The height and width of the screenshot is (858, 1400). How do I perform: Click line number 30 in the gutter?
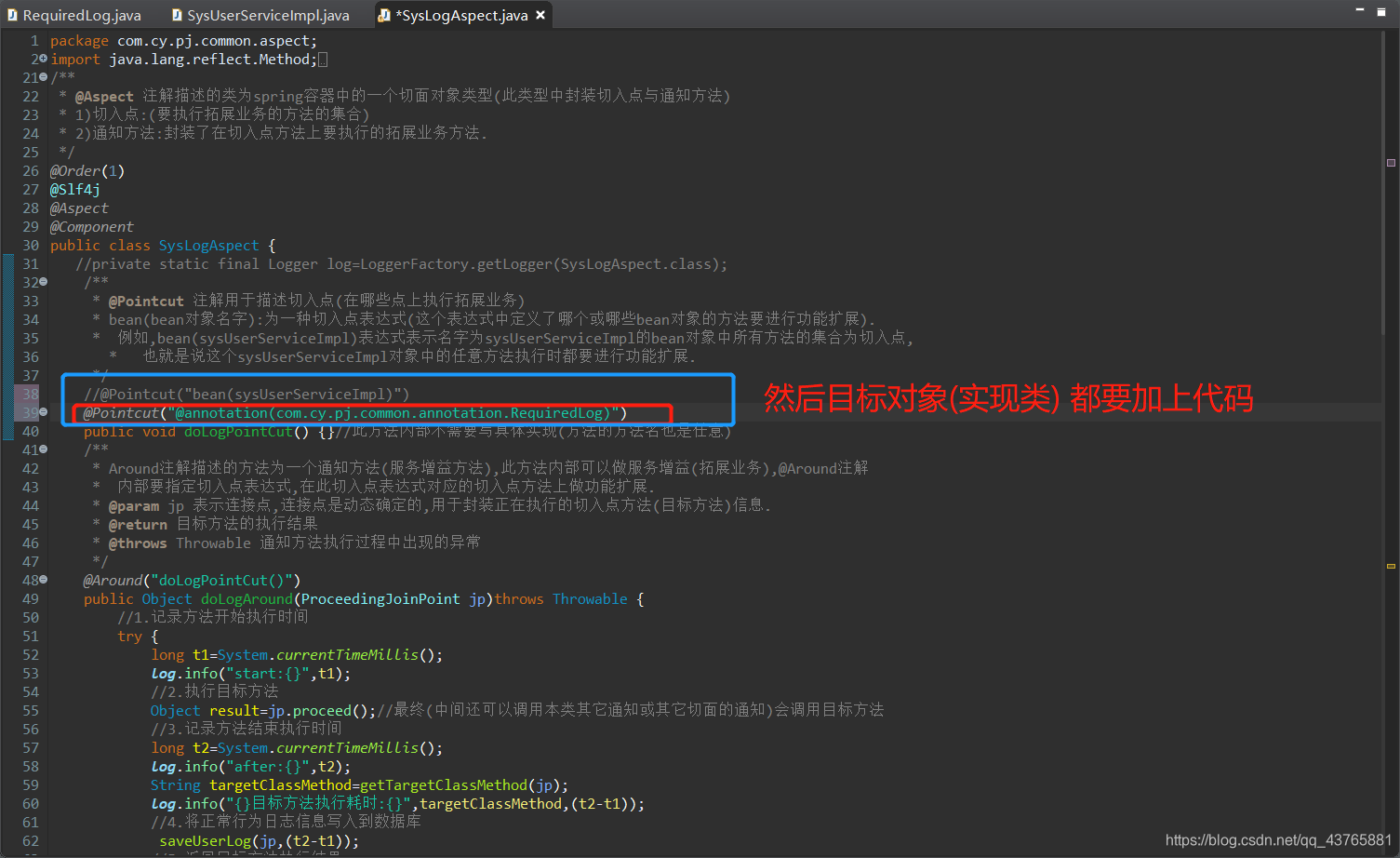[x=31, y=245]
